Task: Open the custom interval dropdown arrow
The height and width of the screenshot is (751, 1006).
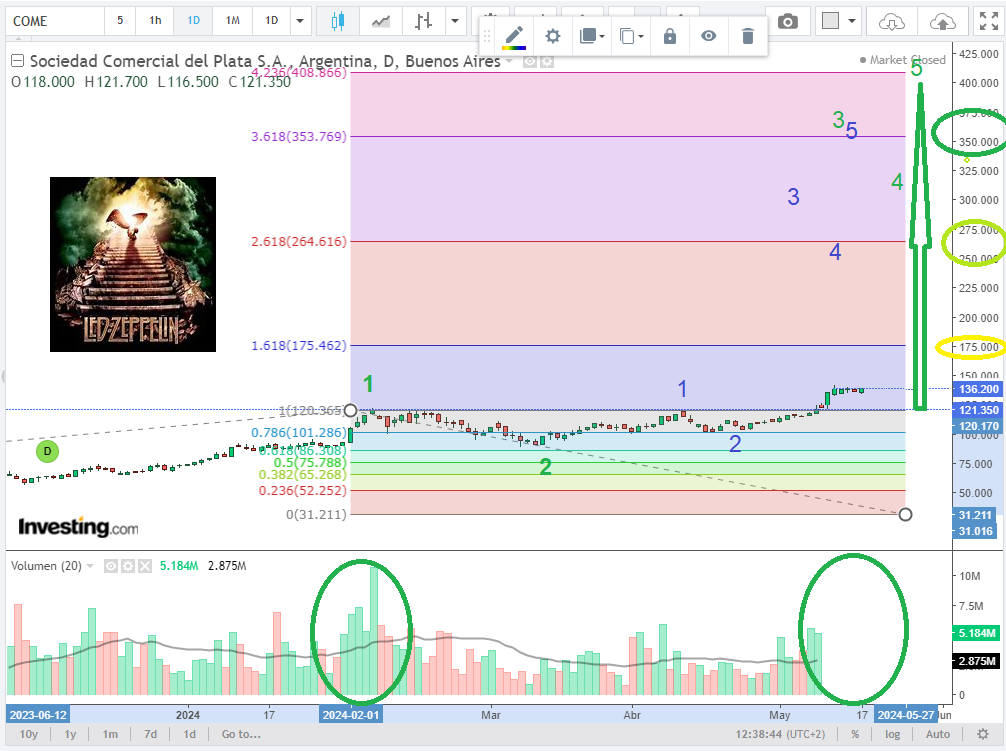Action: pos(300,21)
